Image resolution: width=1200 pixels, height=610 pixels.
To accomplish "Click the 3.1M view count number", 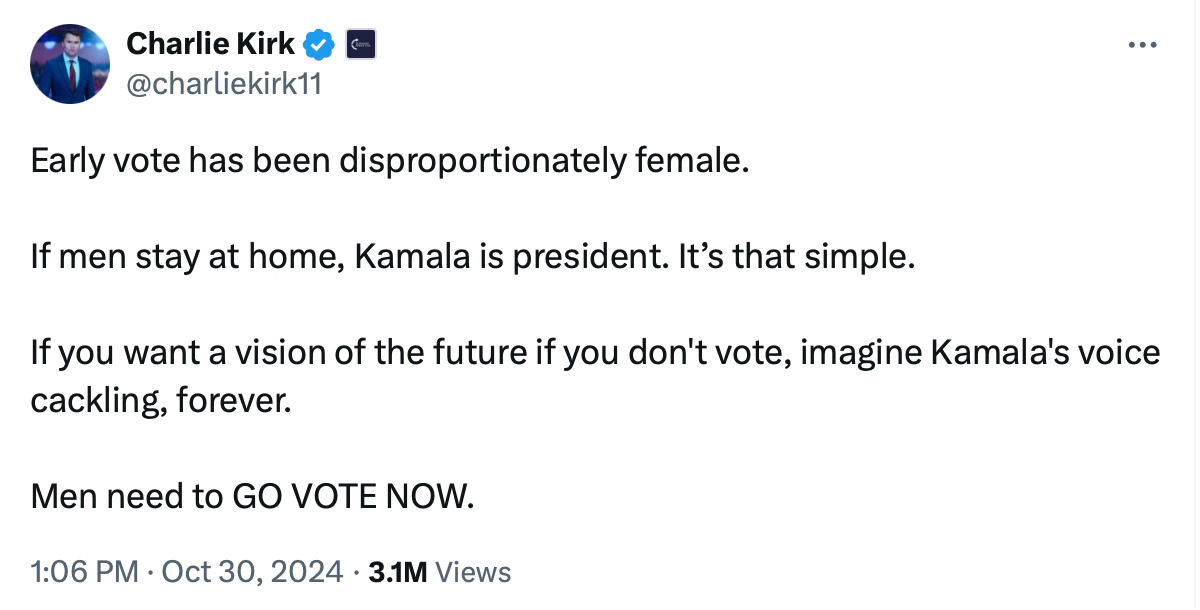I will coord(398,572).
